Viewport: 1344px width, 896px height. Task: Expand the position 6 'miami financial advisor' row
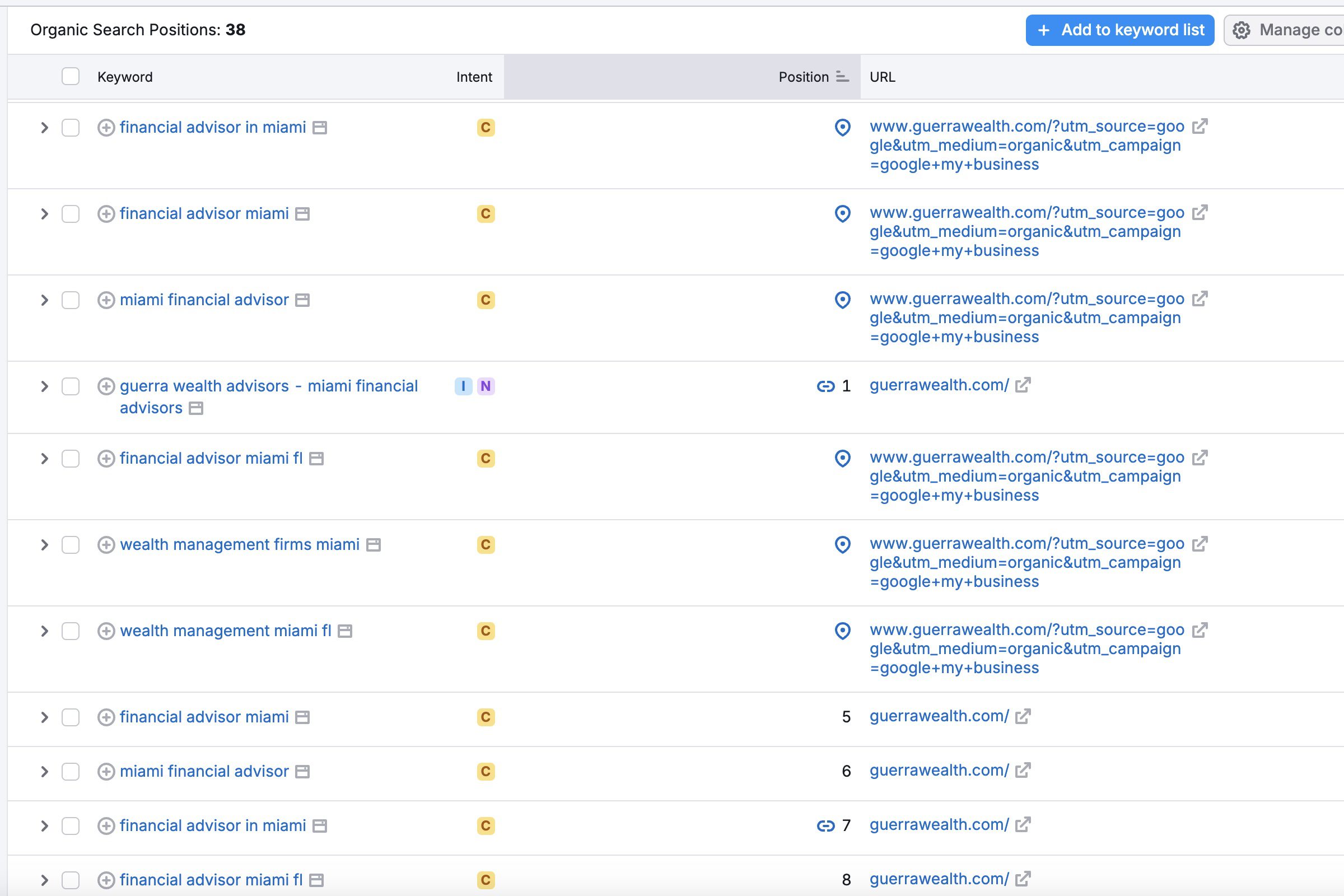coord(45,772)
